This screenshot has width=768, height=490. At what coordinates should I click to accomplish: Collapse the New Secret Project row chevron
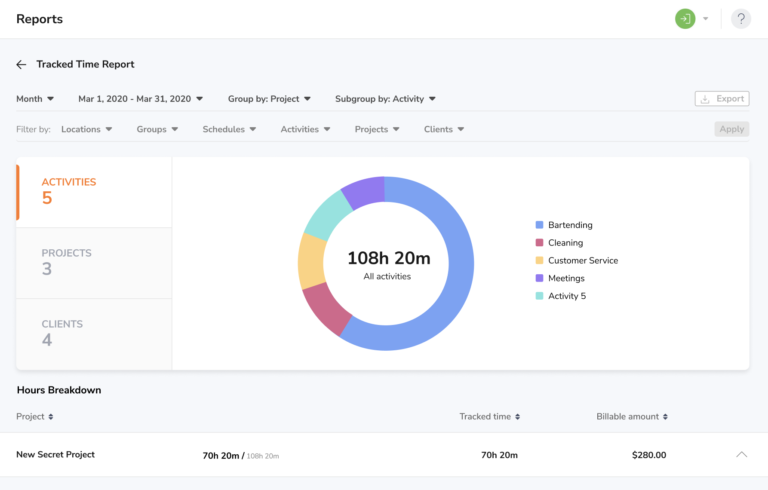[x=741, y=455]
